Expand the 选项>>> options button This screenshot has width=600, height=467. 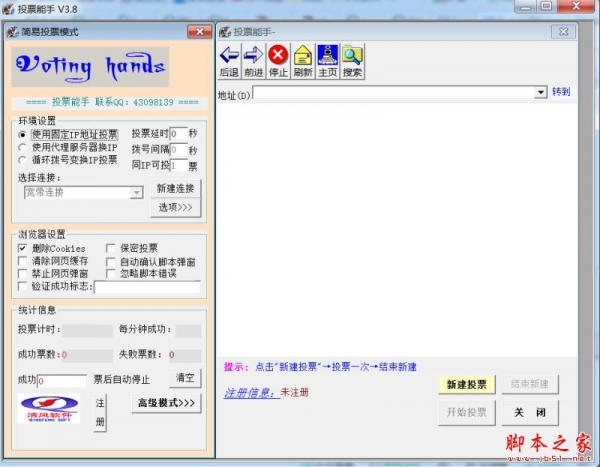pyautogui.click(x=176, y=207)
